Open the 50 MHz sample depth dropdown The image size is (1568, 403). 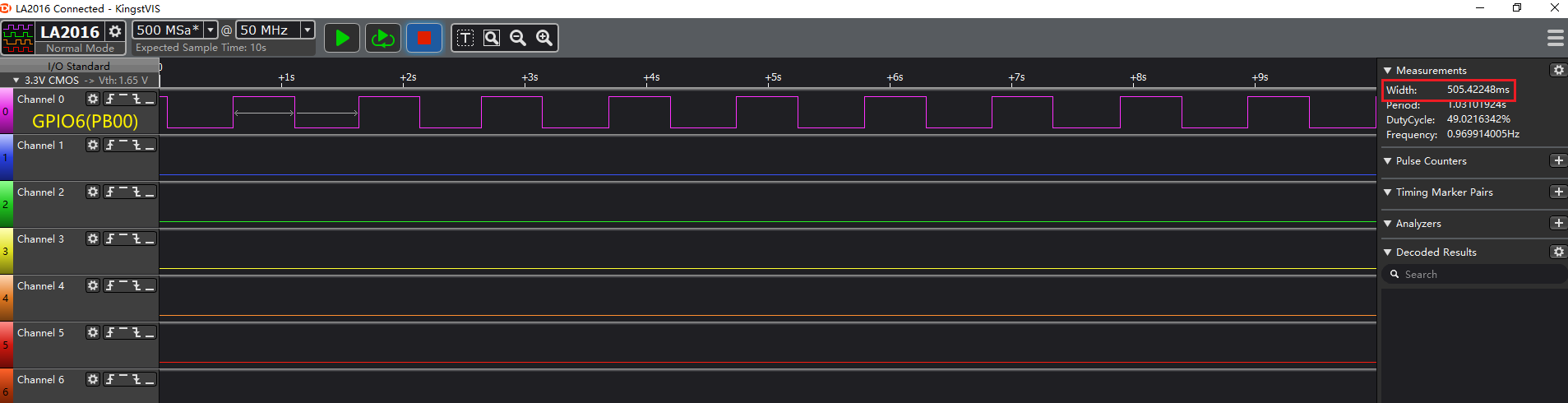[308, 30]
